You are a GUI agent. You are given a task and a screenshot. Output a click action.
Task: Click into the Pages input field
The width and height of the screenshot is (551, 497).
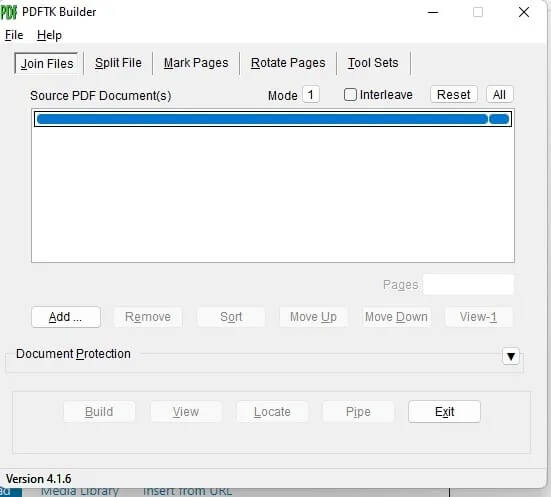tap(468, 284)
